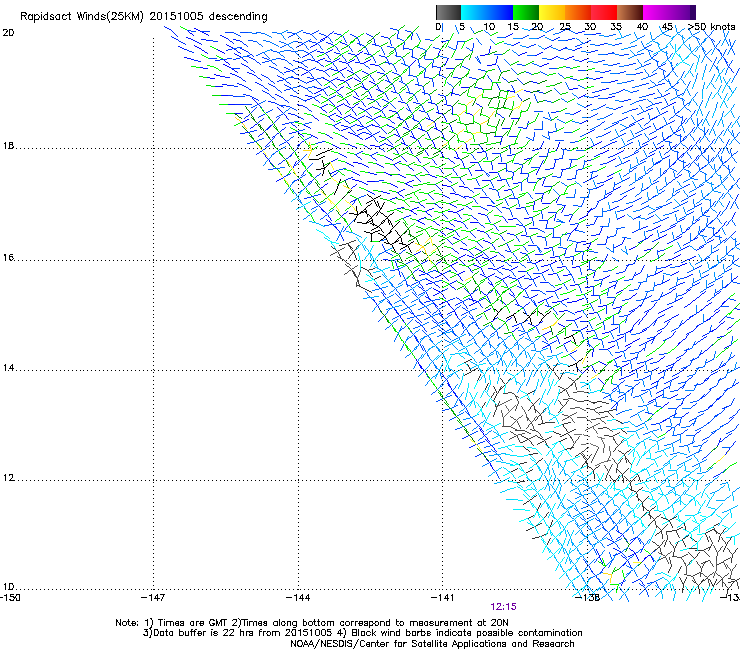This screenshot has width=740, height=650.
Task: Click the 'Data buffer is 22 hrs' note
Action: pos(362,633)
